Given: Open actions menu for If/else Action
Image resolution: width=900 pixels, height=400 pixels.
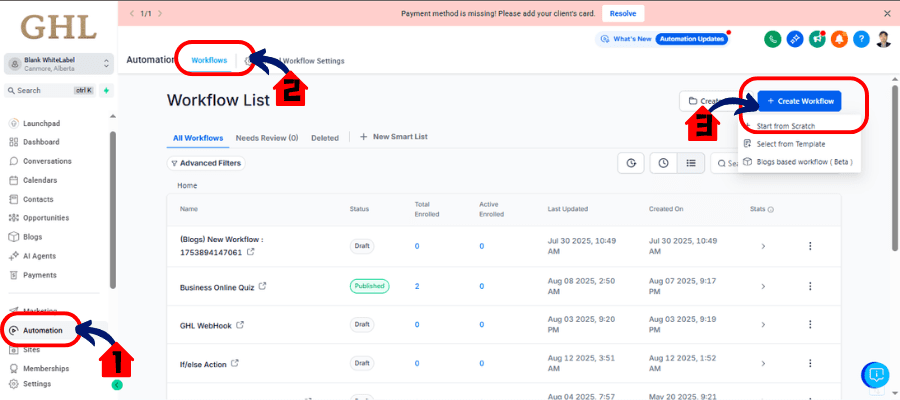Looking at the screenshot, I should (810, 363).
